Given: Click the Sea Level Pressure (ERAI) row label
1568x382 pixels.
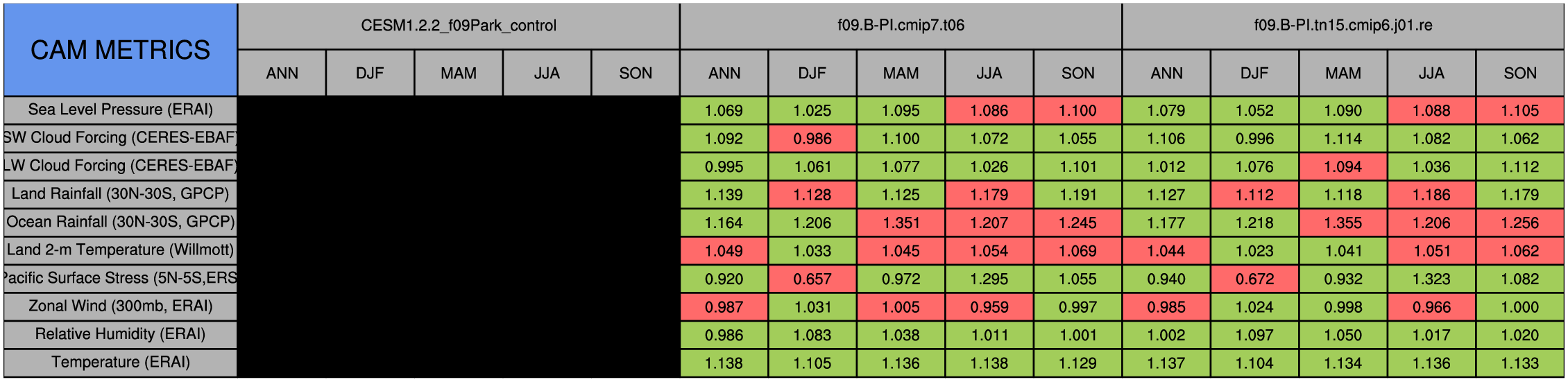Looking at the screenshot, I should pyautogui.click(x=120, y=110).
